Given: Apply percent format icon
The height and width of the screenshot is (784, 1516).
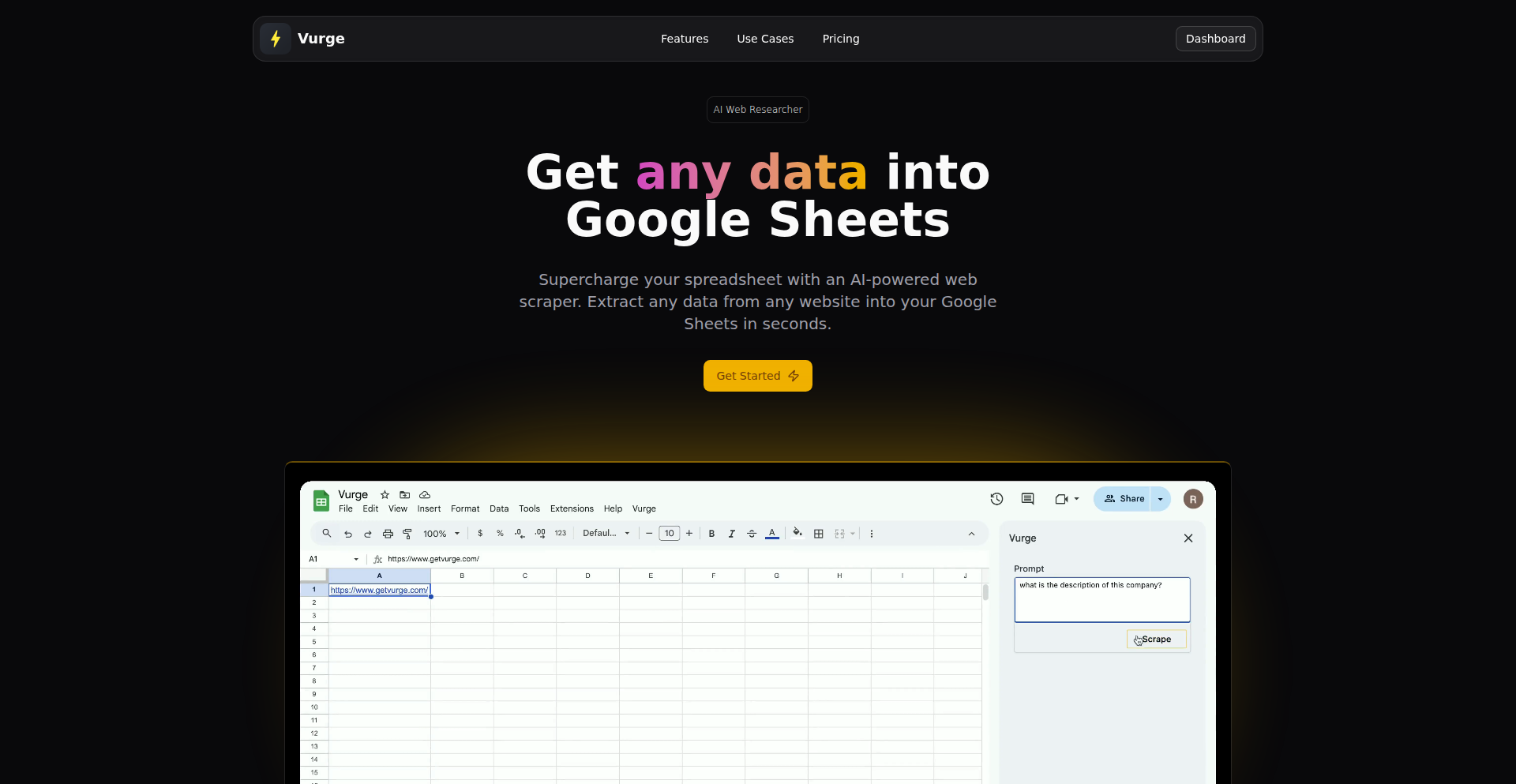Looking at the screenshot, I should click(500, 534).
